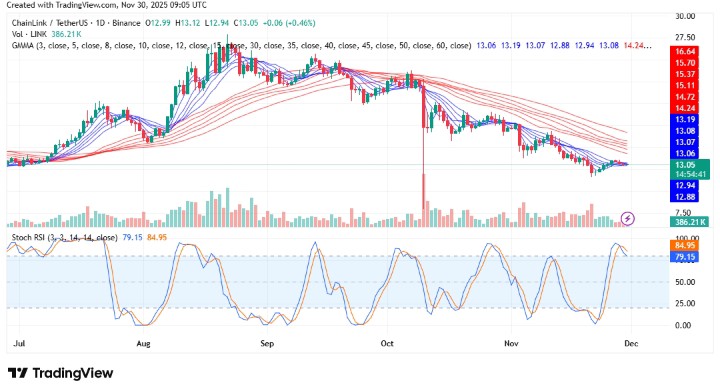Click the green 13.05 current price label

(x=685, y=165)
